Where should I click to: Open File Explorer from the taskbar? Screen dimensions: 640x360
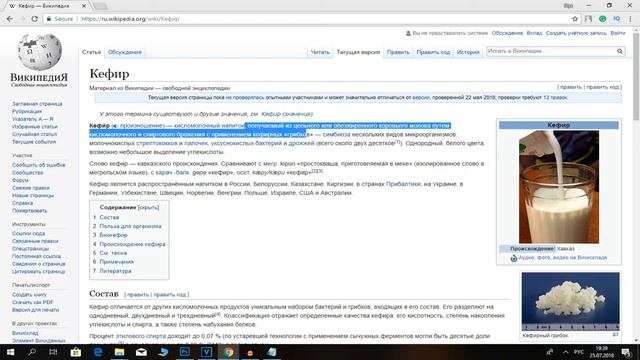pyautogui.click(x=119, y=352)
